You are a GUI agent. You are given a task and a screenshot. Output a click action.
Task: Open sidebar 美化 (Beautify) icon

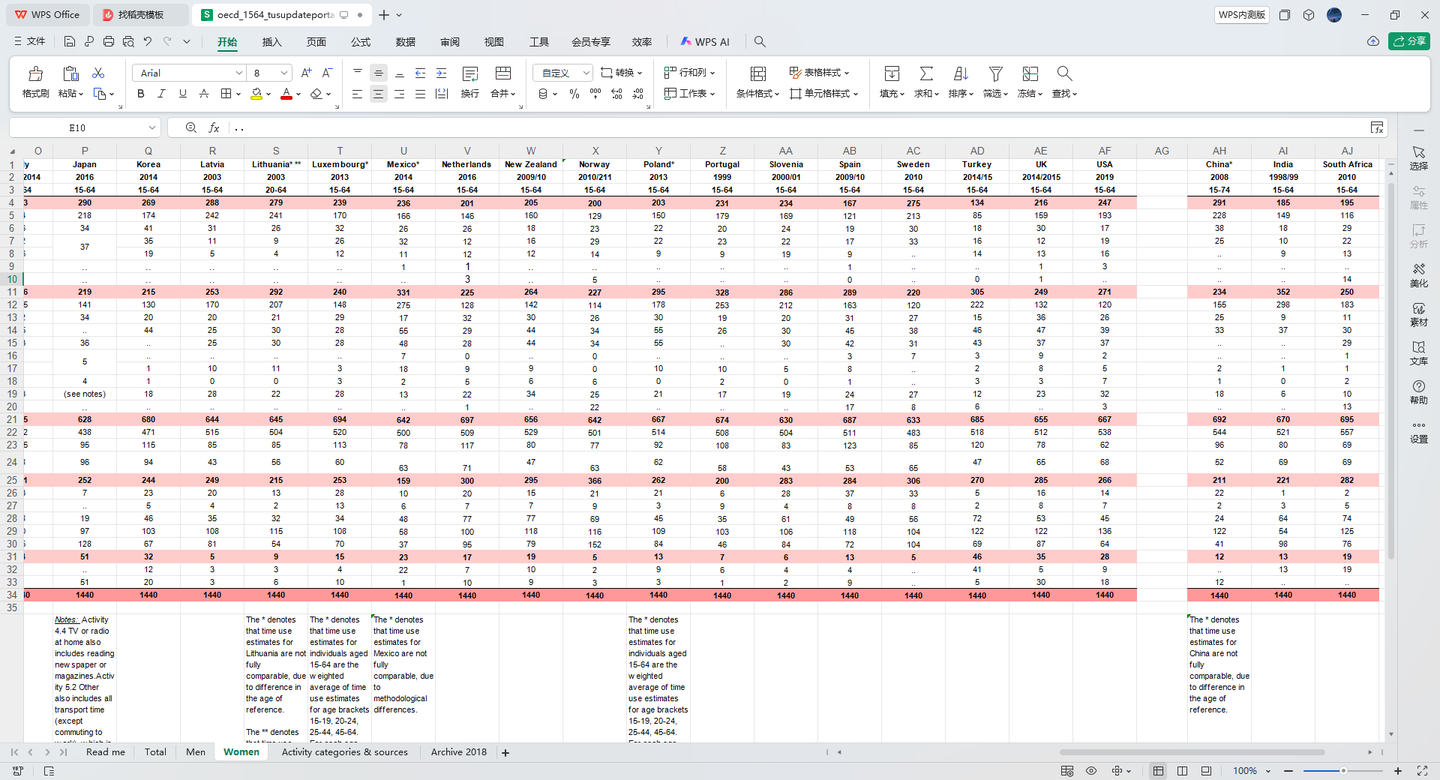[x=1419, y=275]
